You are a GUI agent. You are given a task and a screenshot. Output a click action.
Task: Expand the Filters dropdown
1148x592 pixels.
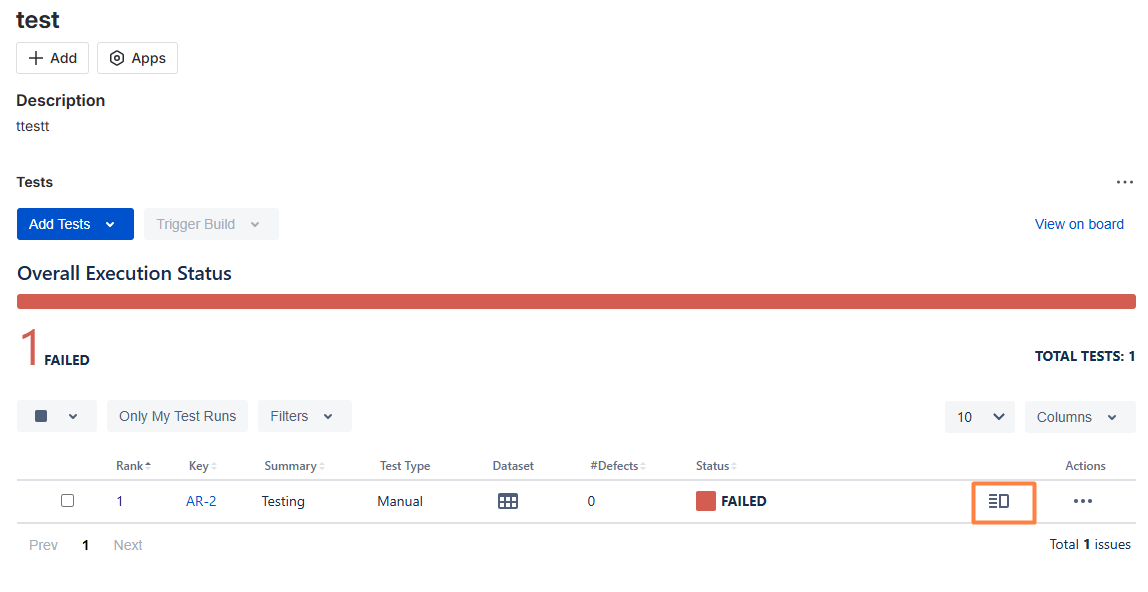coord(305,416)
